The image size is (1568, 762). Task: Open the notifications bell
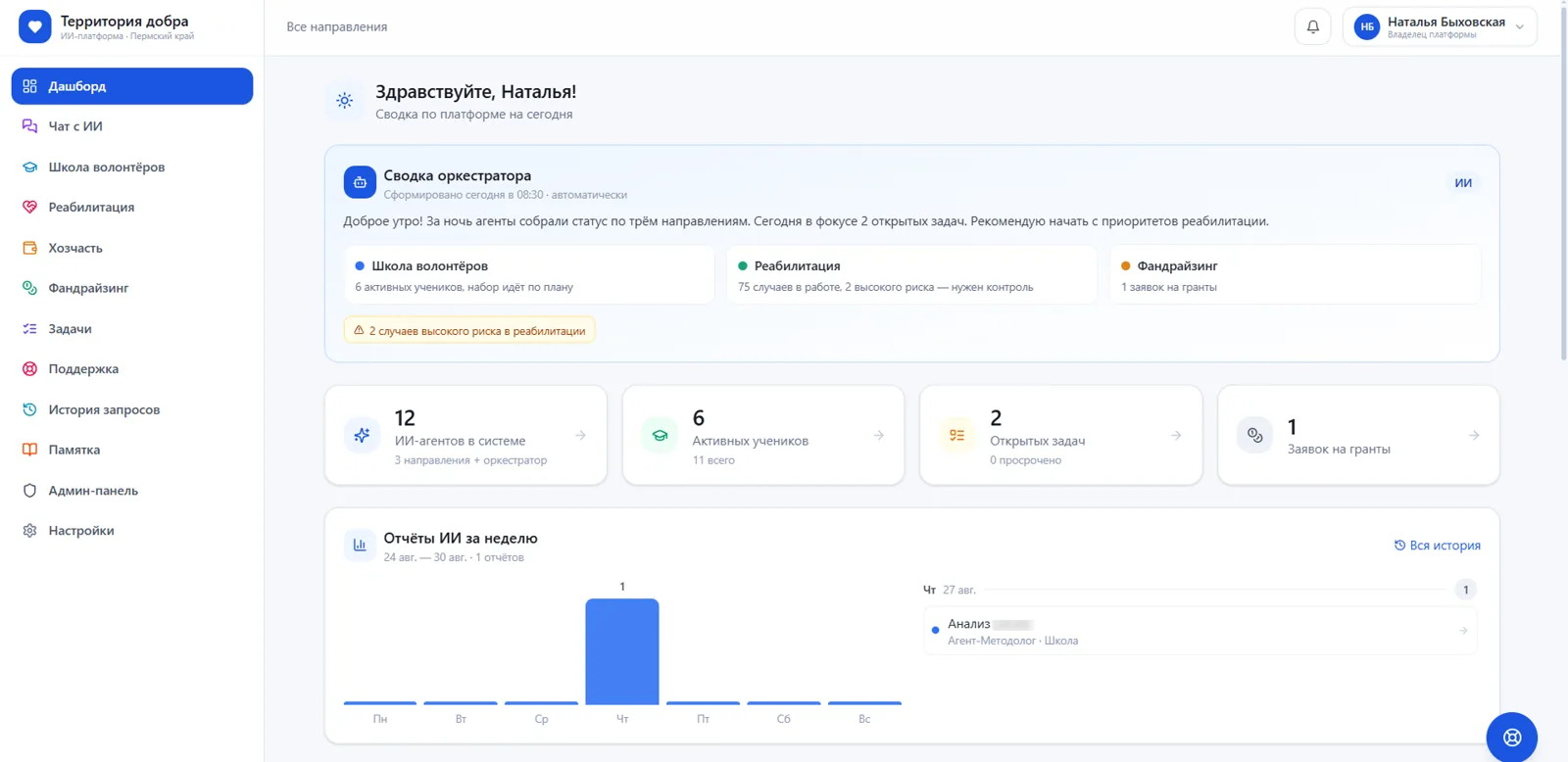coord(1312,27)
